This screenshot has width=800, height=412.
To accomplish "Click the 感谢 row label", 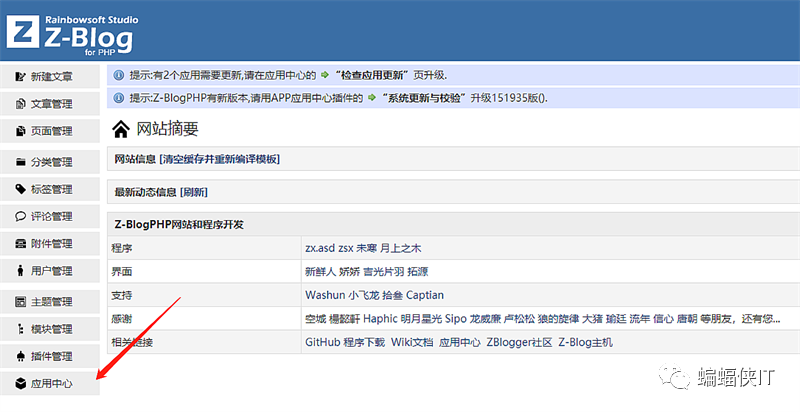I will [122, 319].
